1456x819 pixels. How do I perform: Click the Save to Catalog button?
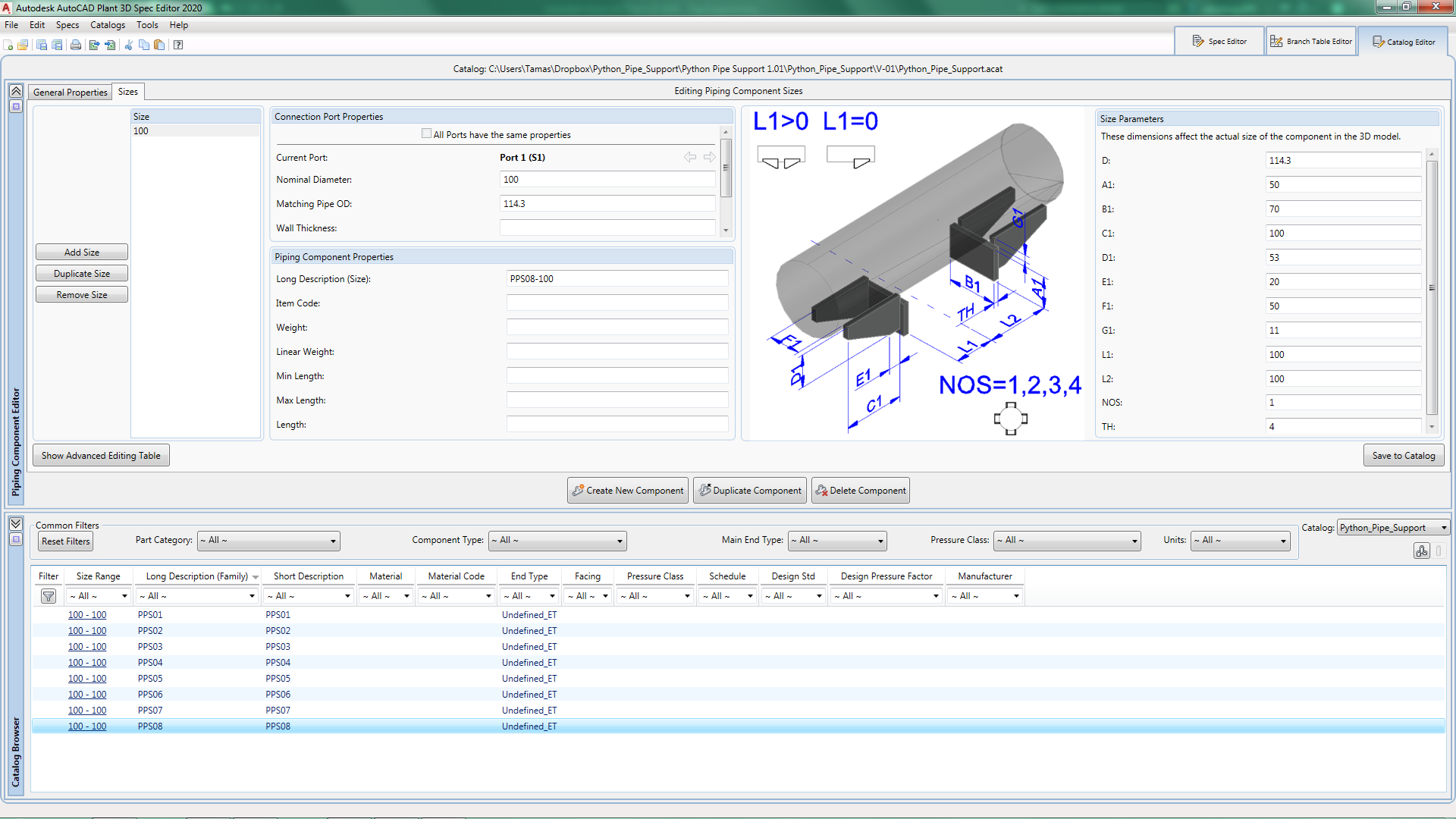point(1403,456)
